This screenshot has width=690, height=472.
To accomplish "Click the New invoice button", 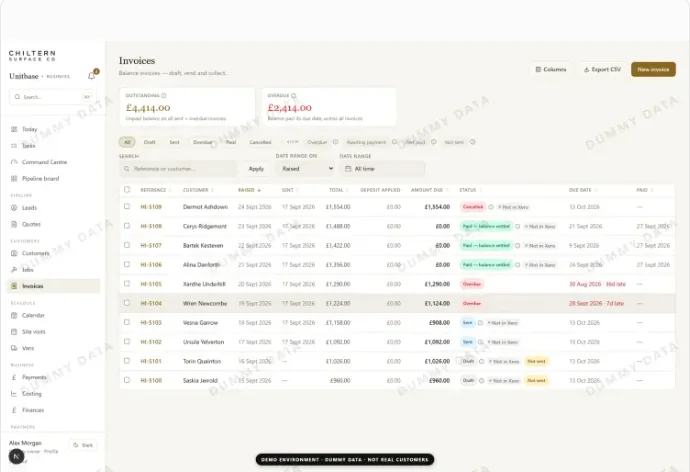I will pos(653,70).
